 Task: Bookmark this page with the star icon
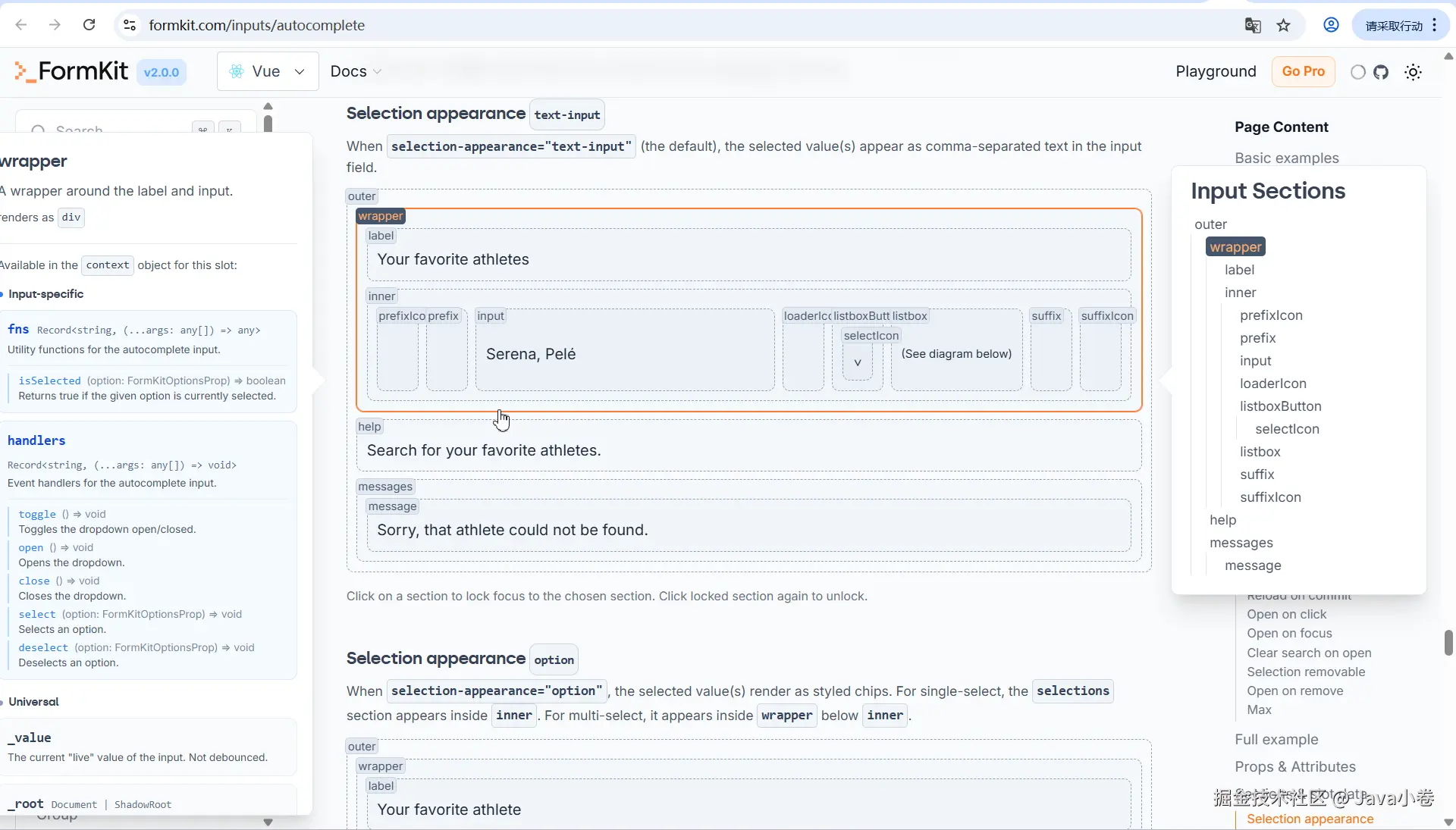point(1283,26)
